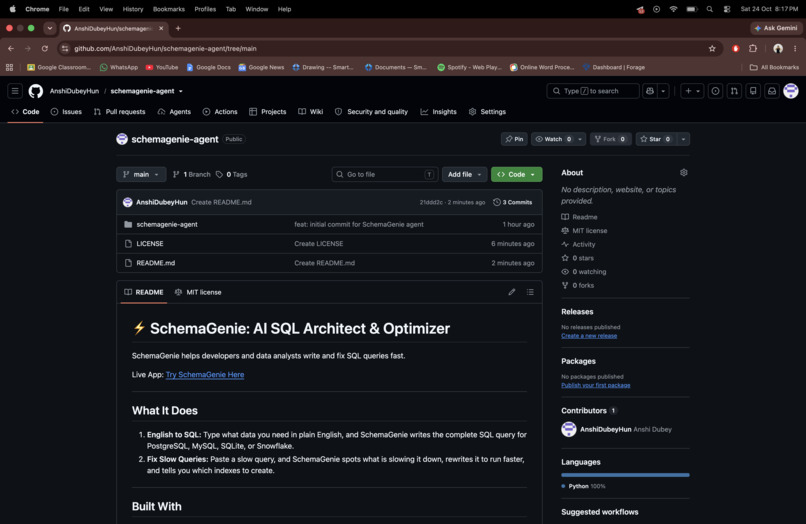Open macOS Control Center icon
Image resolution: width=806 pixels, height=524 pixels.
click(727, 9)
